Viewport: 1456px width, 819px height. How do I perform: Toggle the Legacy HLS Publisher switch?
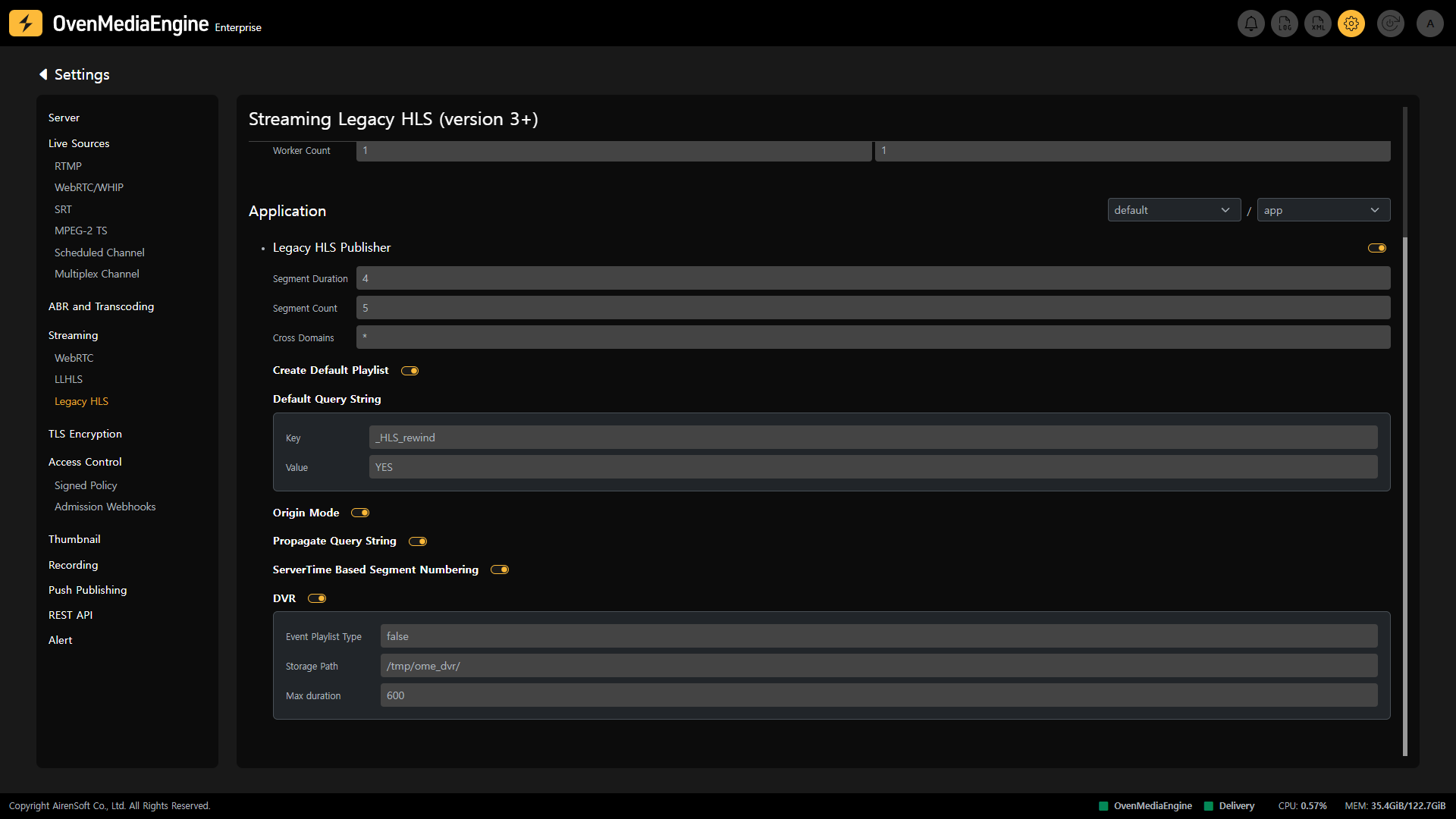click(x=1377, y=248)
